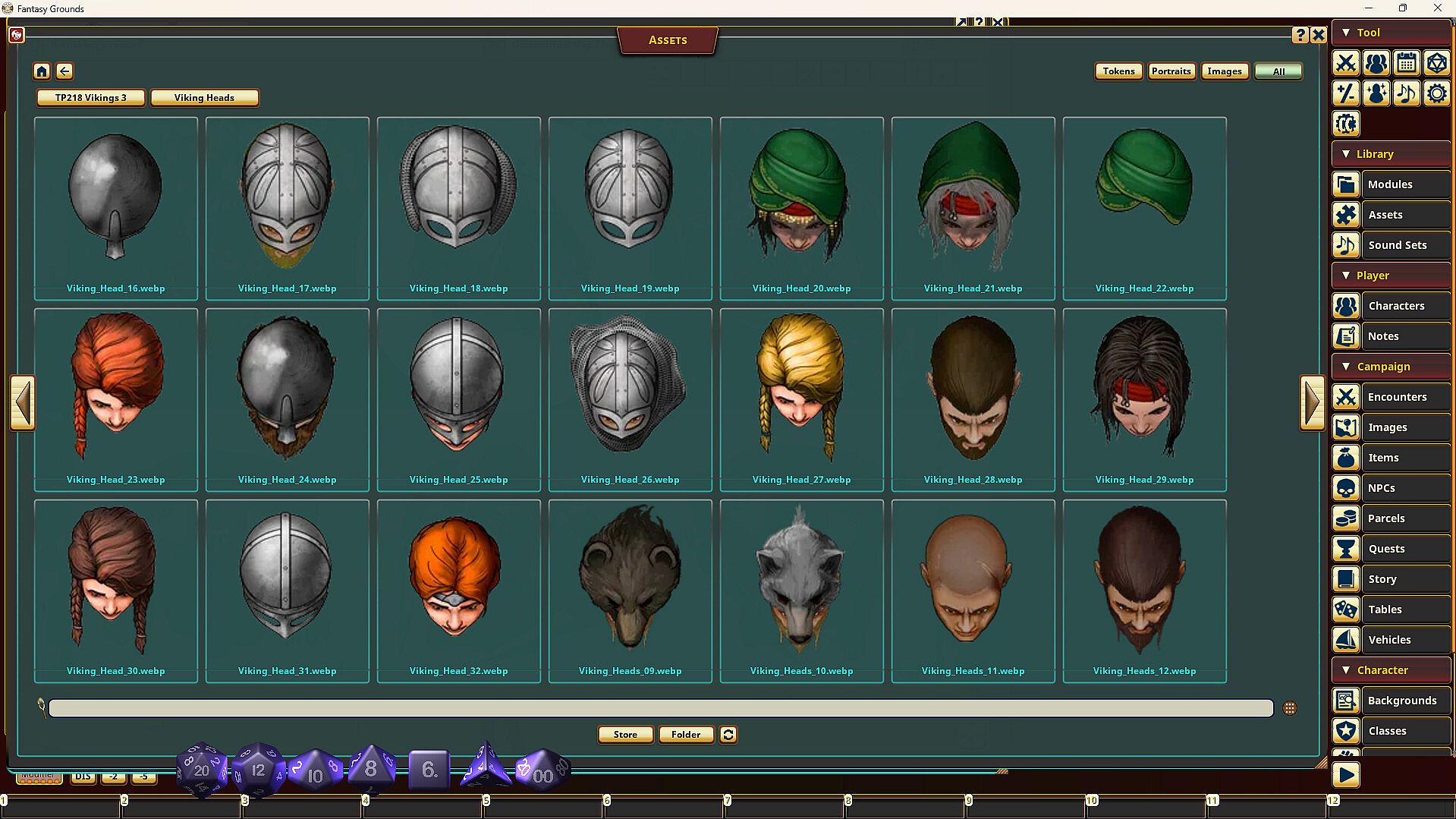Go to Assets home folder
The height and width of the screenshot is (819, 1456).
[42, 71]
